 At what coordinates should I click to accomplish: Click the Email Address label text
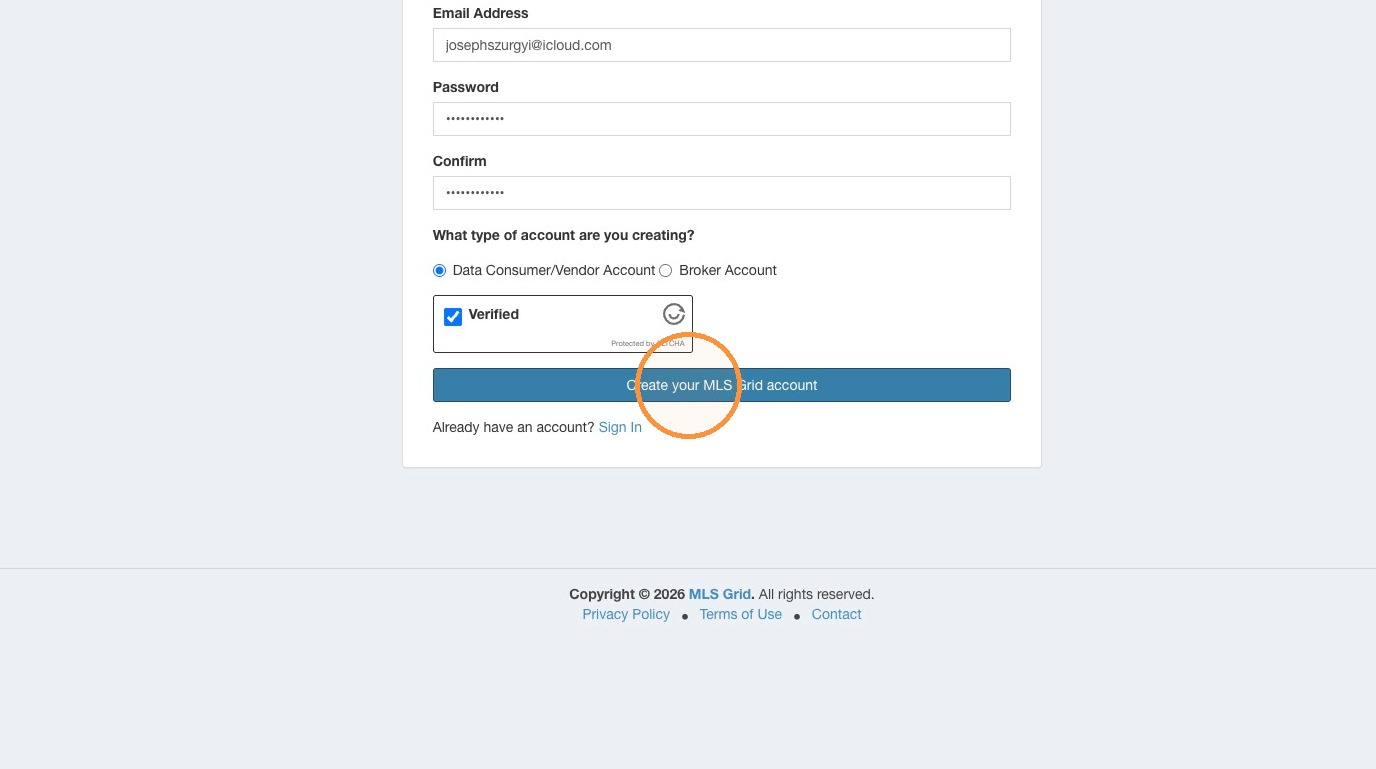(481, 13)
